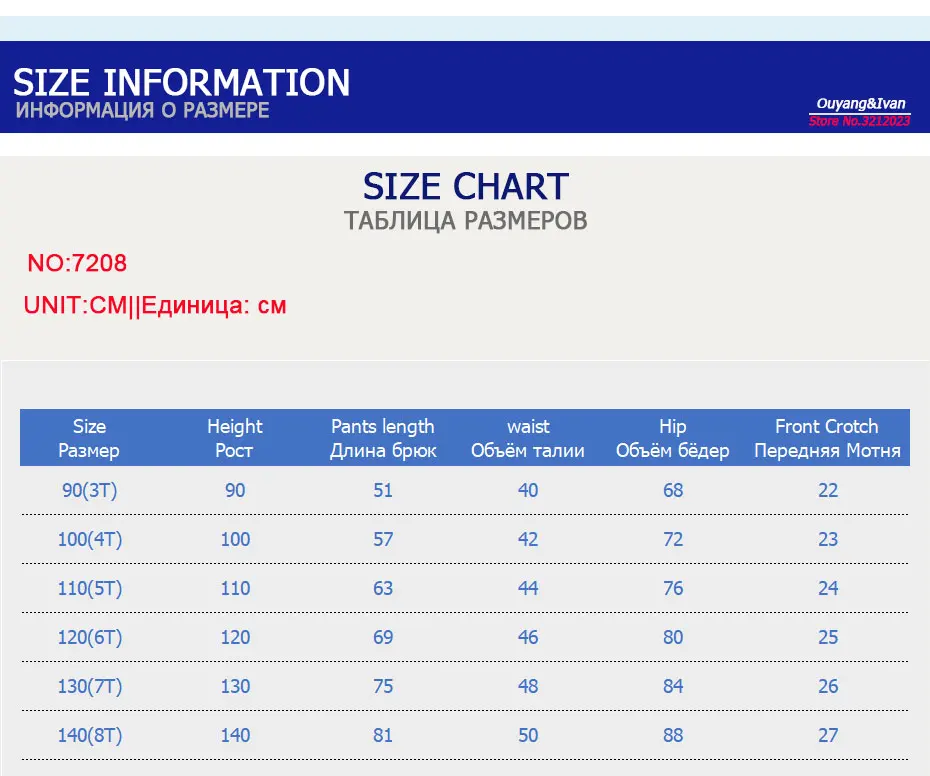Click height value 120 in 6T row
Image resolution: width=930 pixels, height=776 pixels.
point(235,637)
